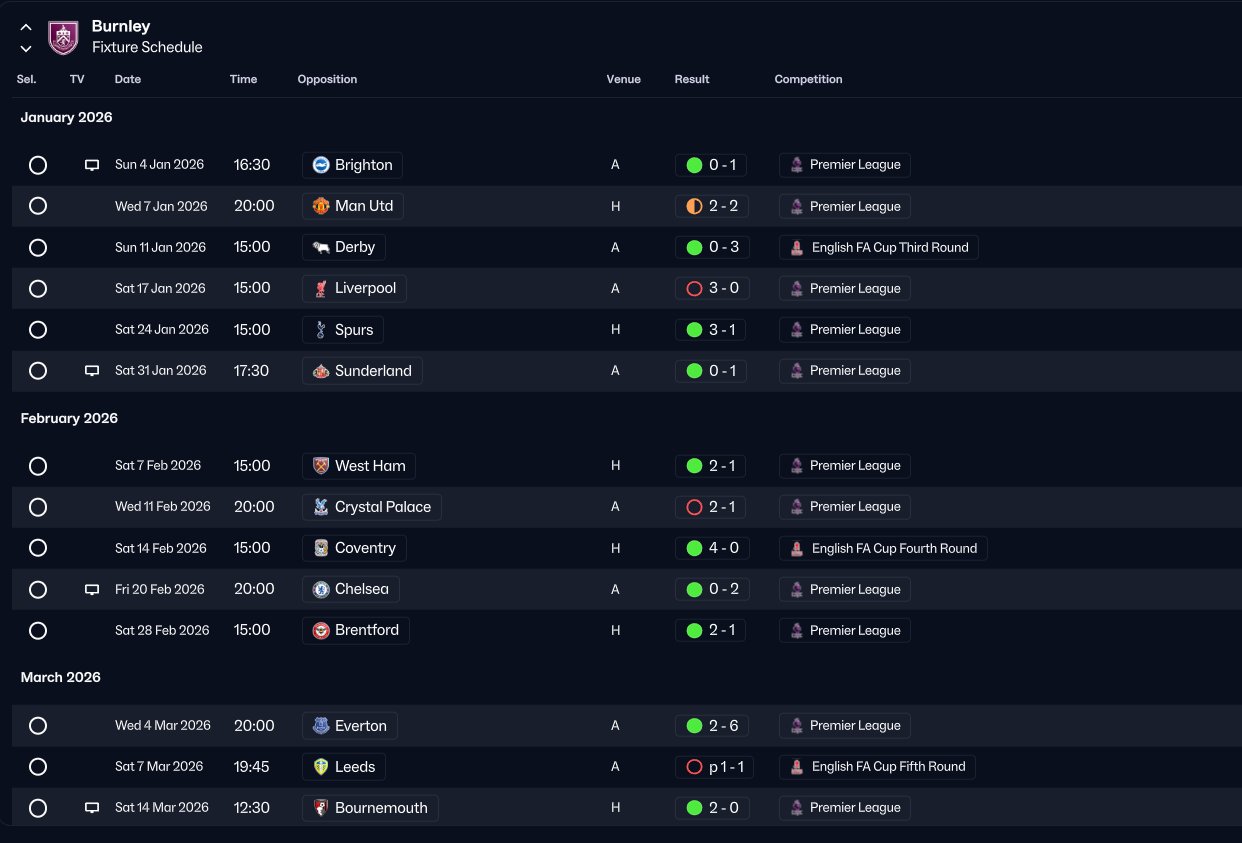Select the West Ham fixture radio button
This screenshot has width=1242, height=843.
pyautogui.click(x=38, y=466)
